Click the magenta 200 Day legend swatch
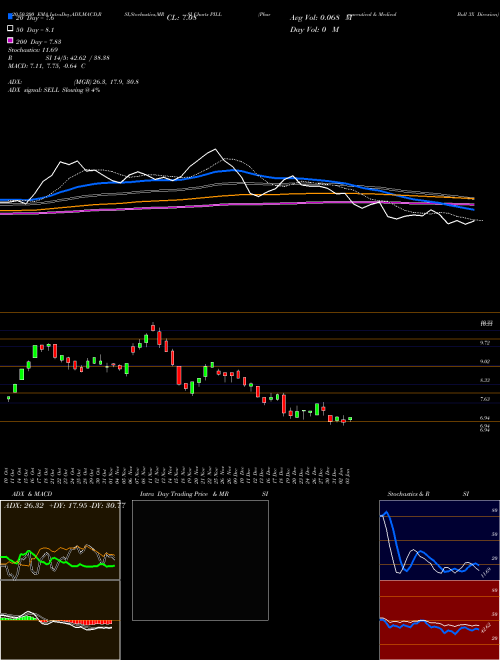The width and height of the screenshot is (500, 660). tap(10, 40)
